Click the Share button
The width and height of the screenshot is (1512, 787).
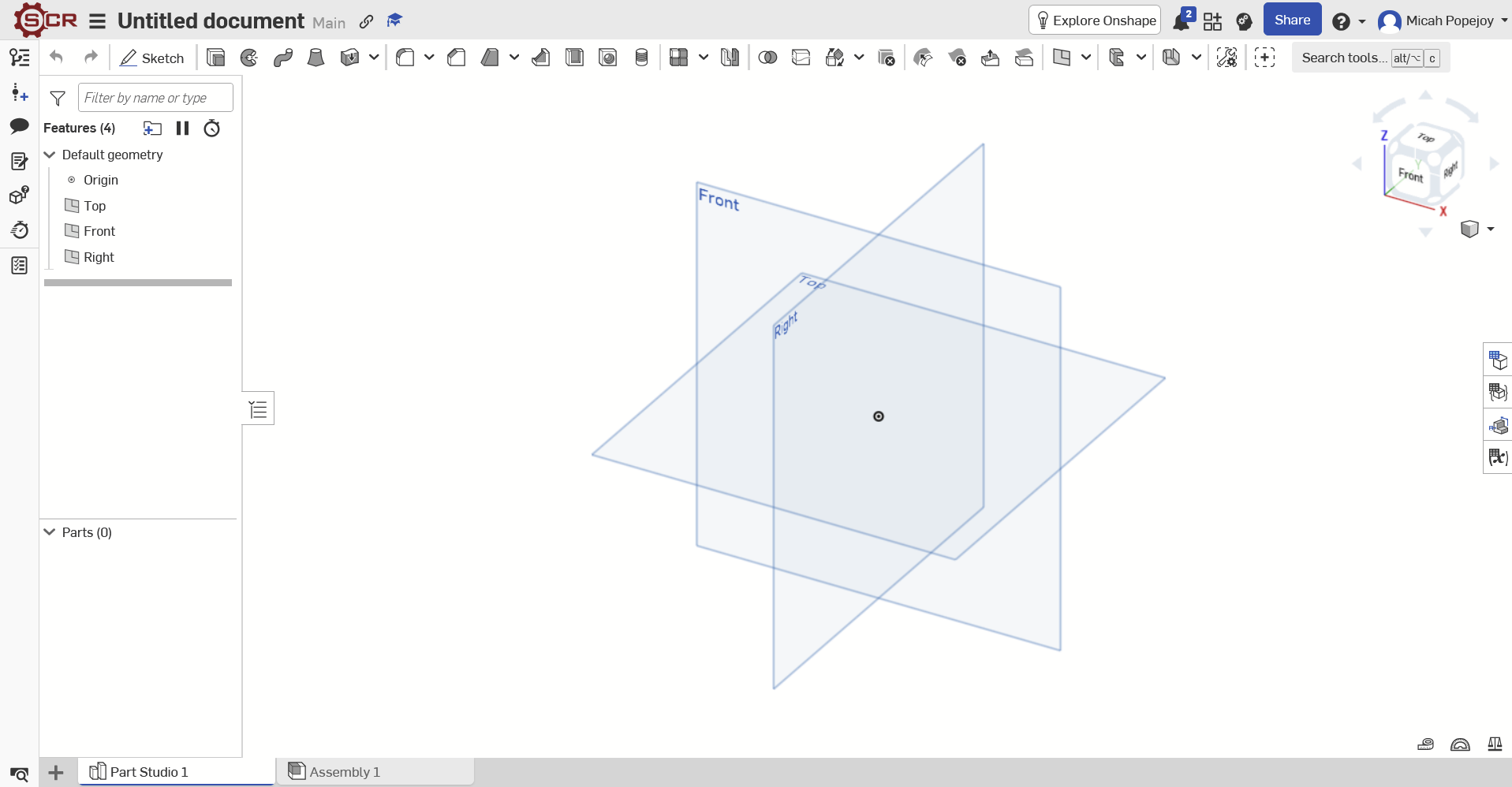[1292, 20]
